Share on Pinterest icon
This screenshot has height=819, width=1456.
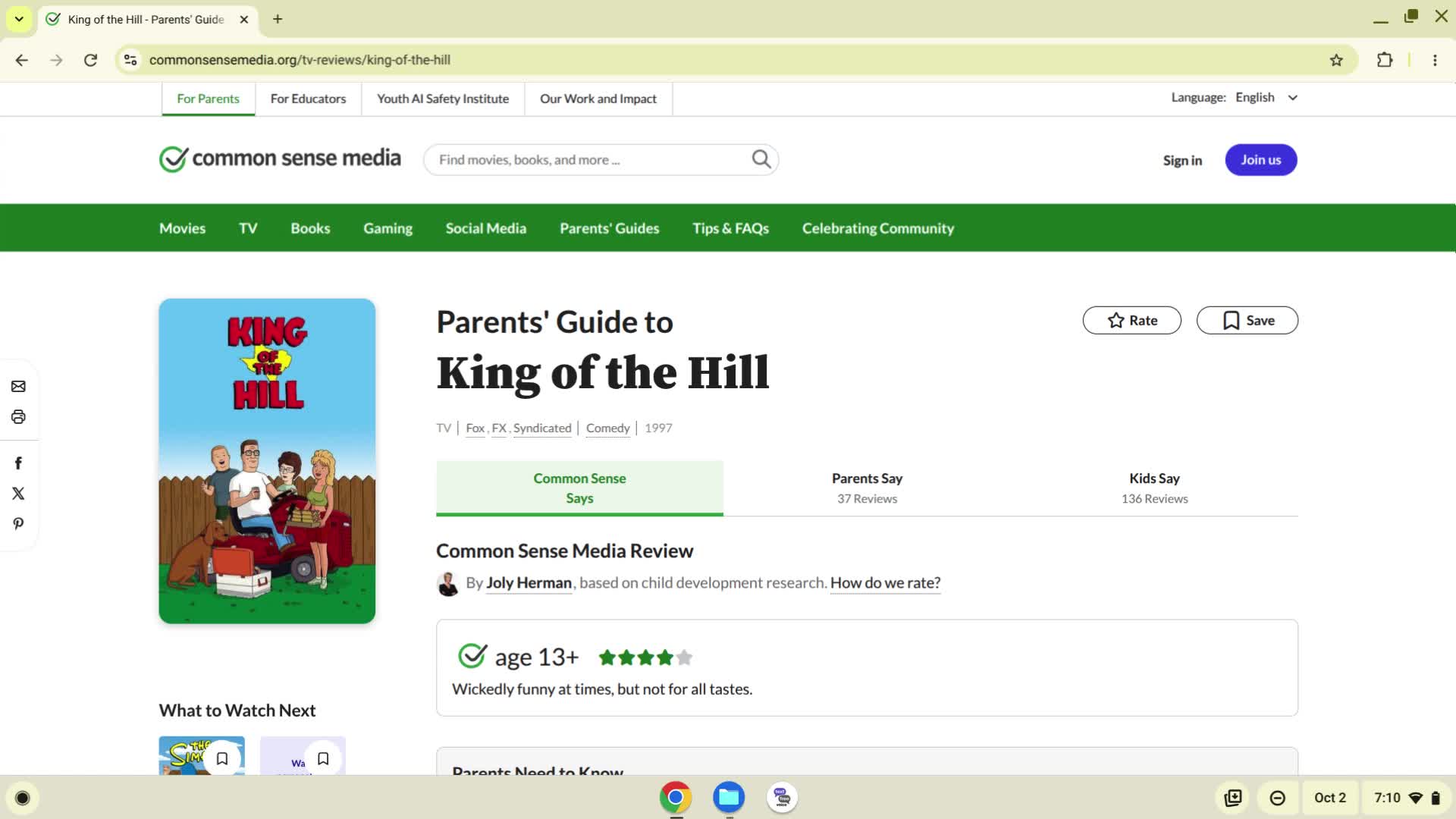tap(18, 524)
